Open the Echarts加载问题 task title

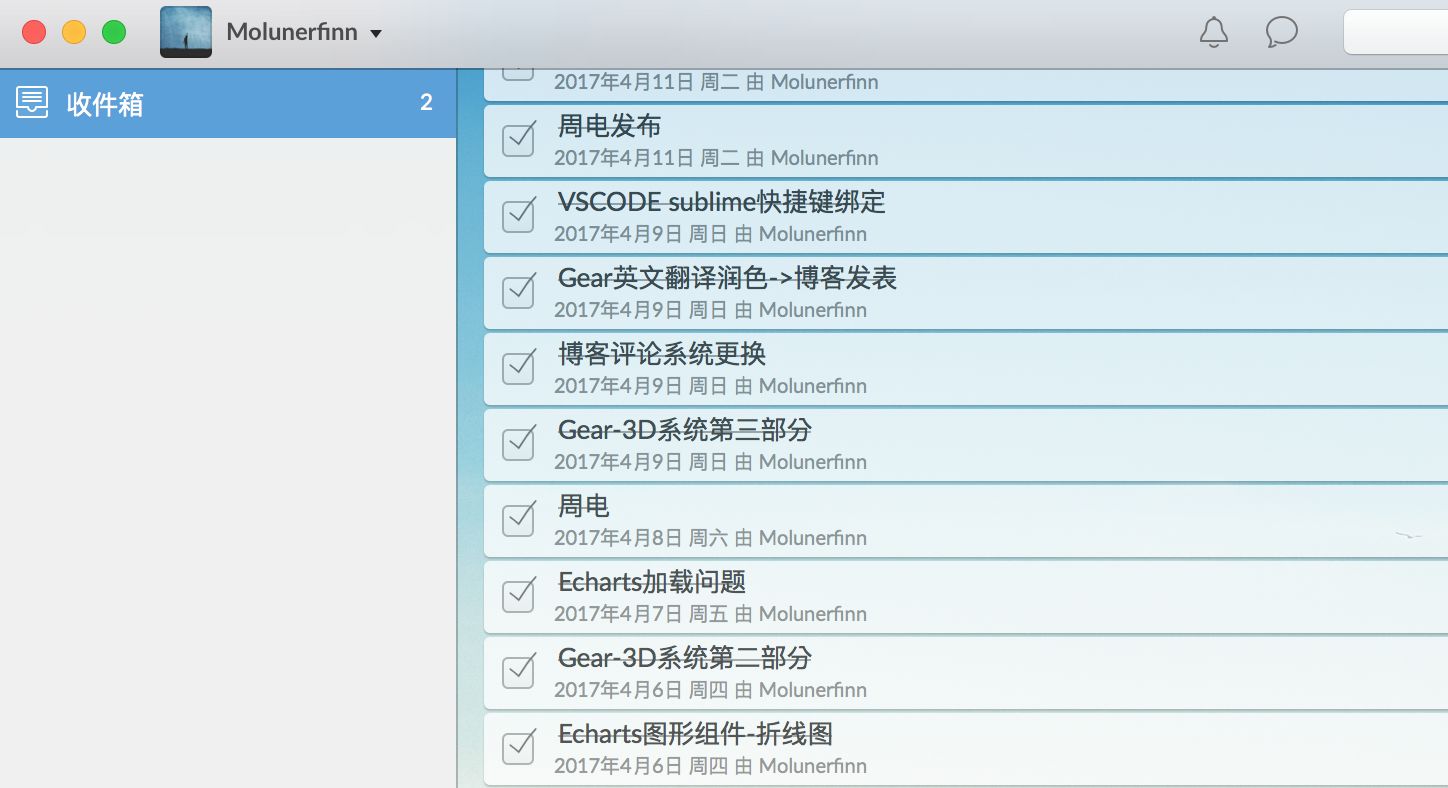coord(652,582)
